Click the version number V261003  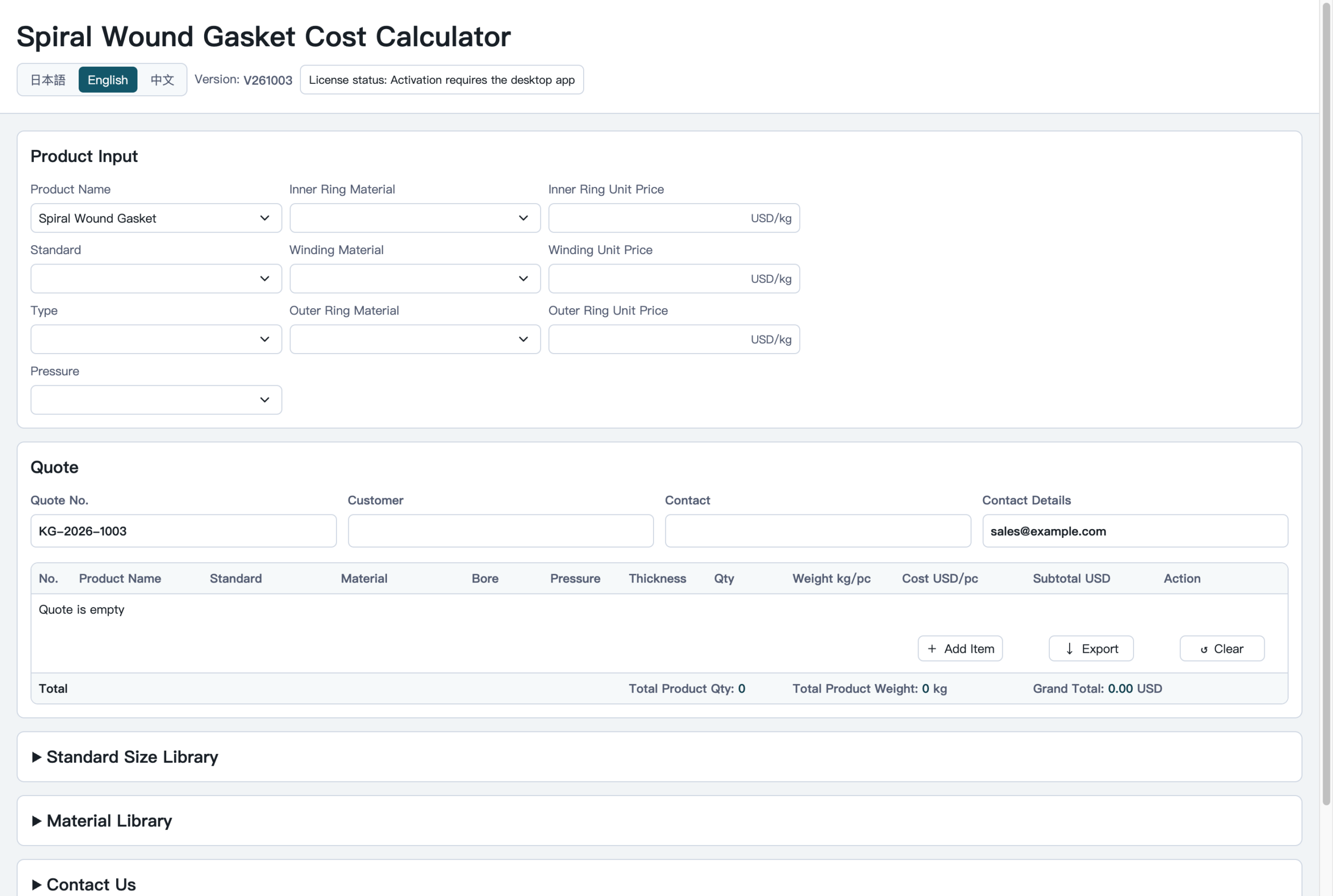[x=268, y=80]
